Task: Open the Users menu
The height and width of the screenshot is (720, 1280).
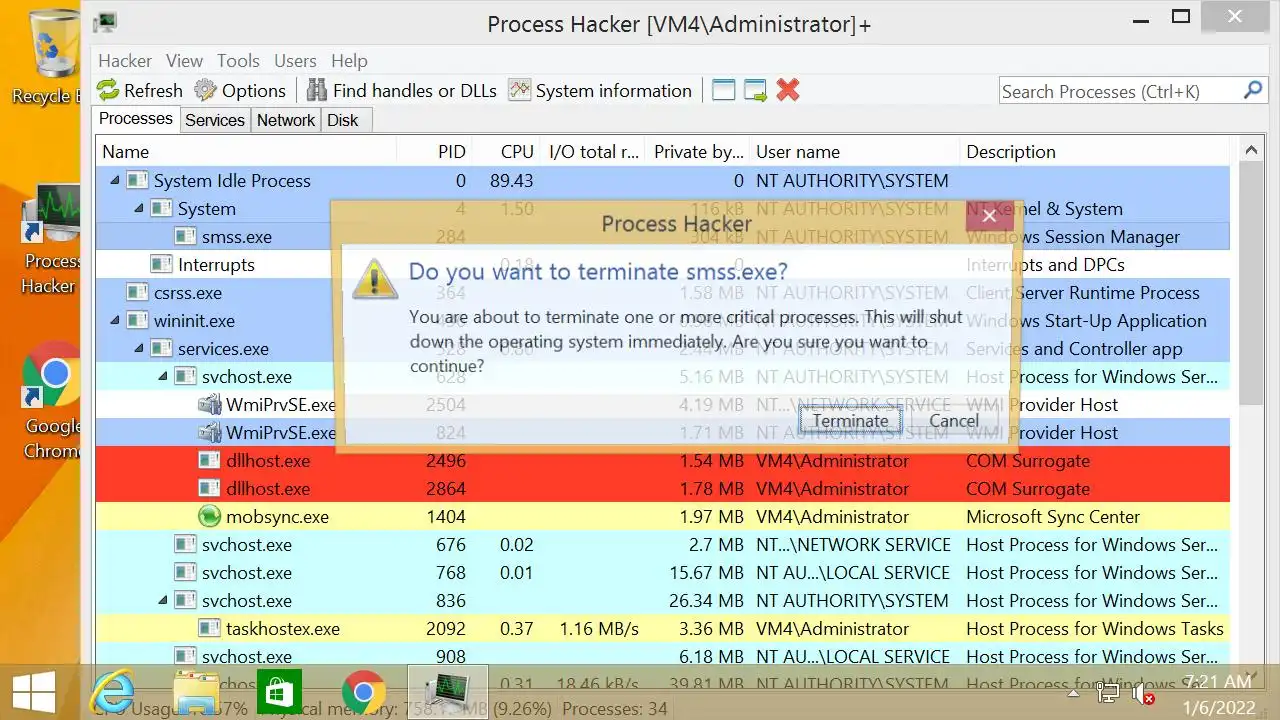Action: pos(295,61)
